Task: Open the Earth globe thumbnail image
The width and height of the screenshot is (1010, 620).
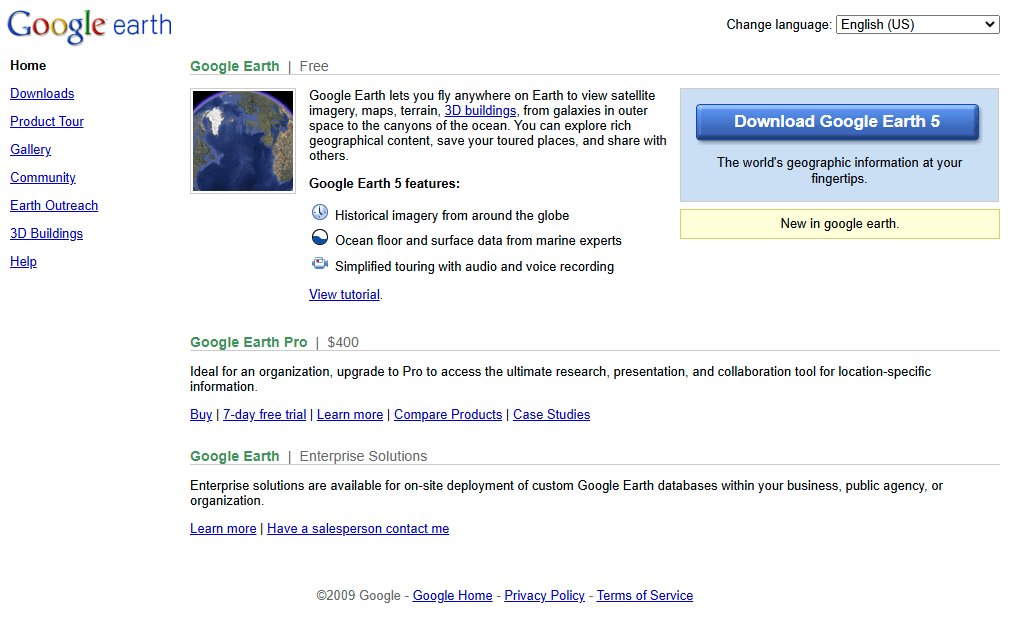Action: tap(243, 141)
